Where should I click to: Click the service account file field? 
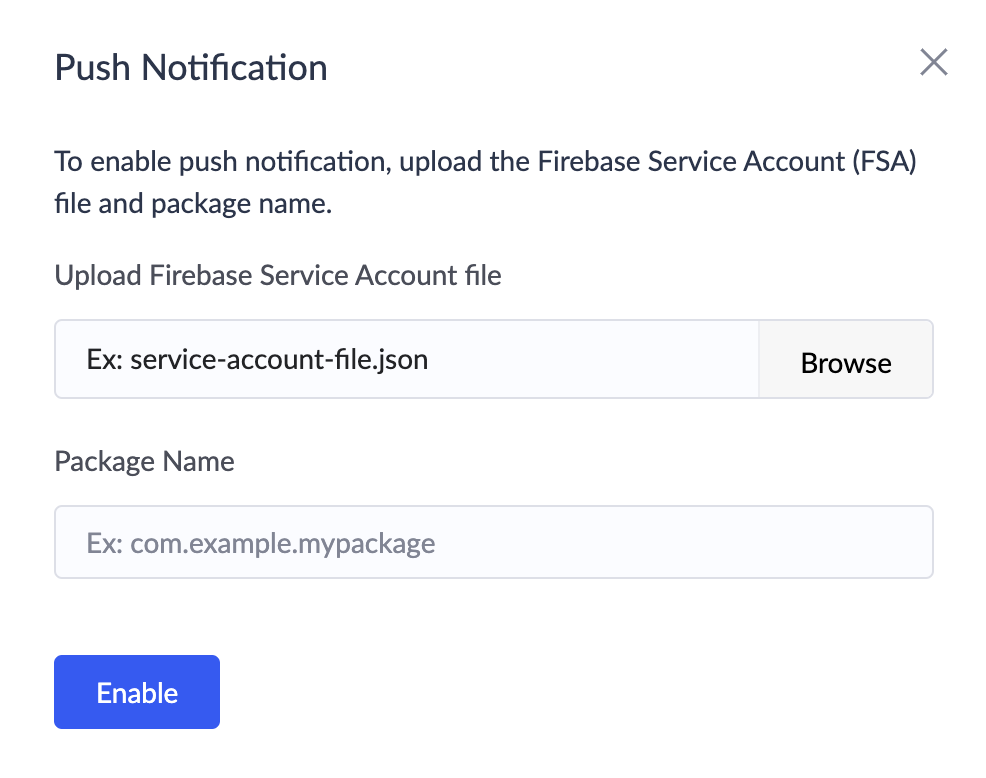407,360
